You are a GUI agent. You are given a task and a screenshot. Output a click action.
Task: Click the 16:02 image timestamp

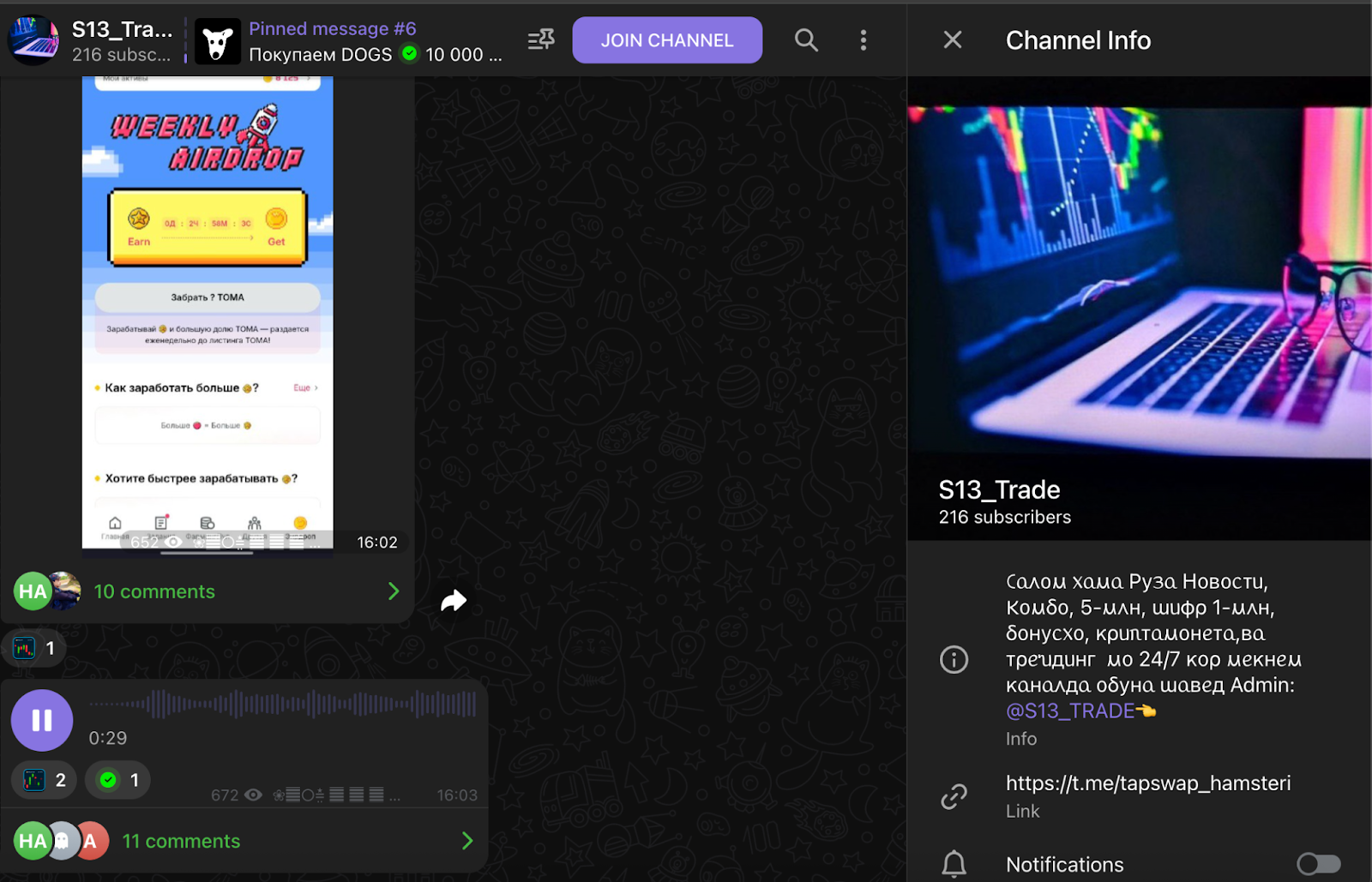377,542
